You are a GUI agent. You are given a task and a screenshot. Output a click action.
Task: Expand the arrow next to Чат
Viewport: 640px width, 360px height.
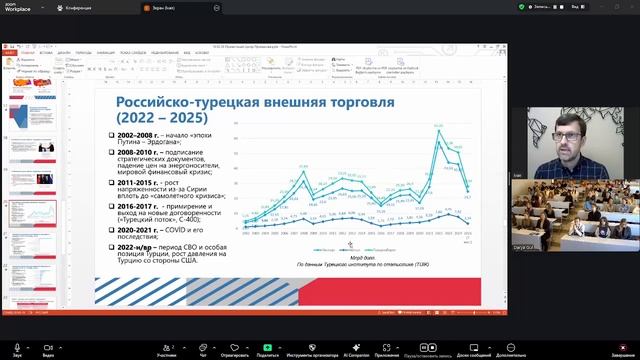[214, 348]
